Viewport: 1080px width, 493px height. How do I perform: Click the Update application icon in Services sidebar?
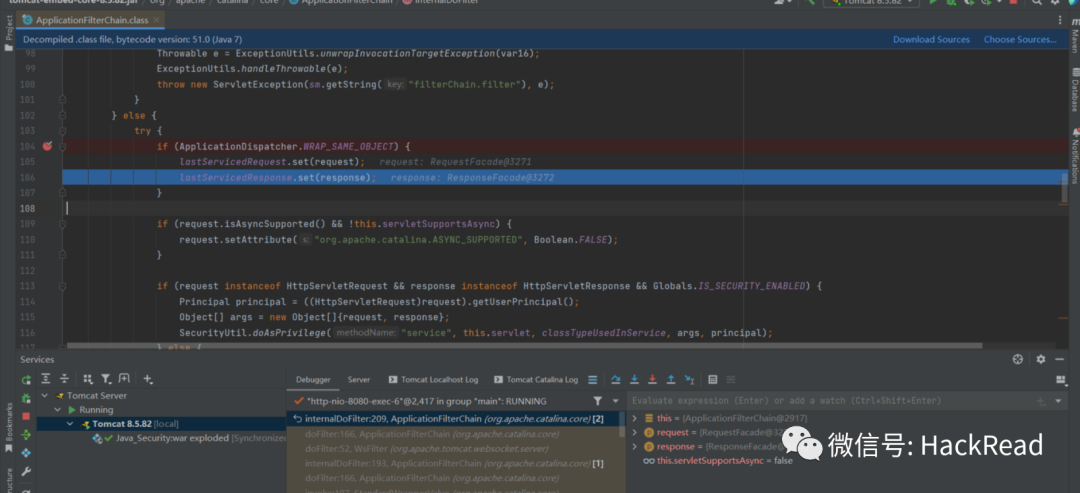pos(25,452)
